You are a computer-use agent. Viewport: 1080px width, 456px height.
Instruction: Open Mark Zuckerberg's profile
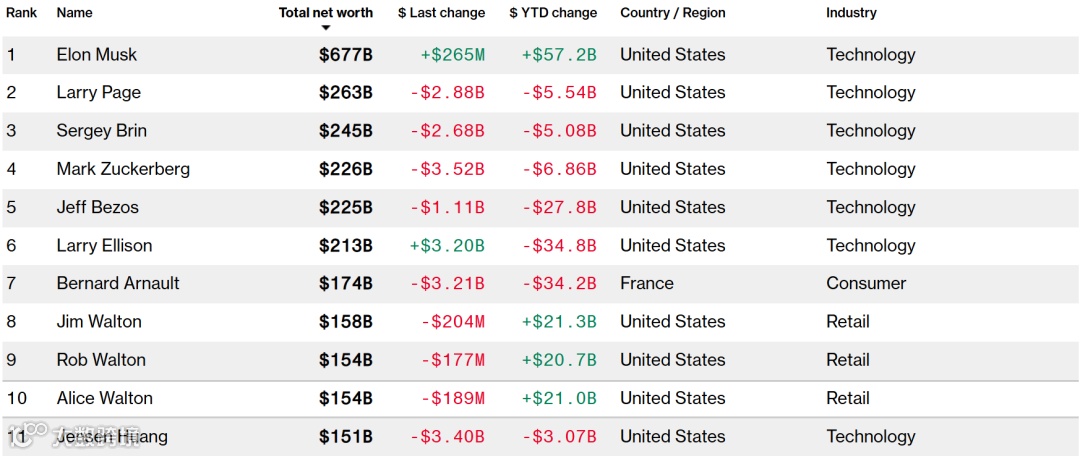pyautogui.click(x=123, y=169)
